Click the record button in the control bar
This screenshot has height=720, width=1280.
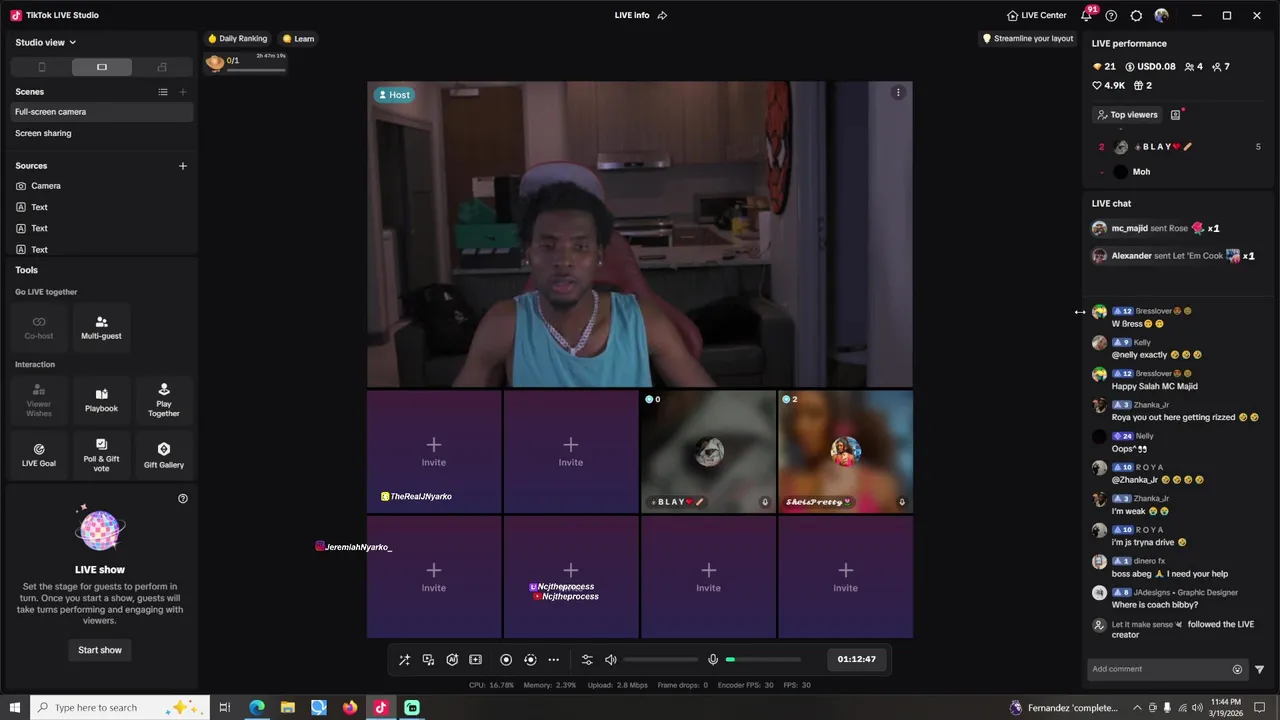point(506,660)
